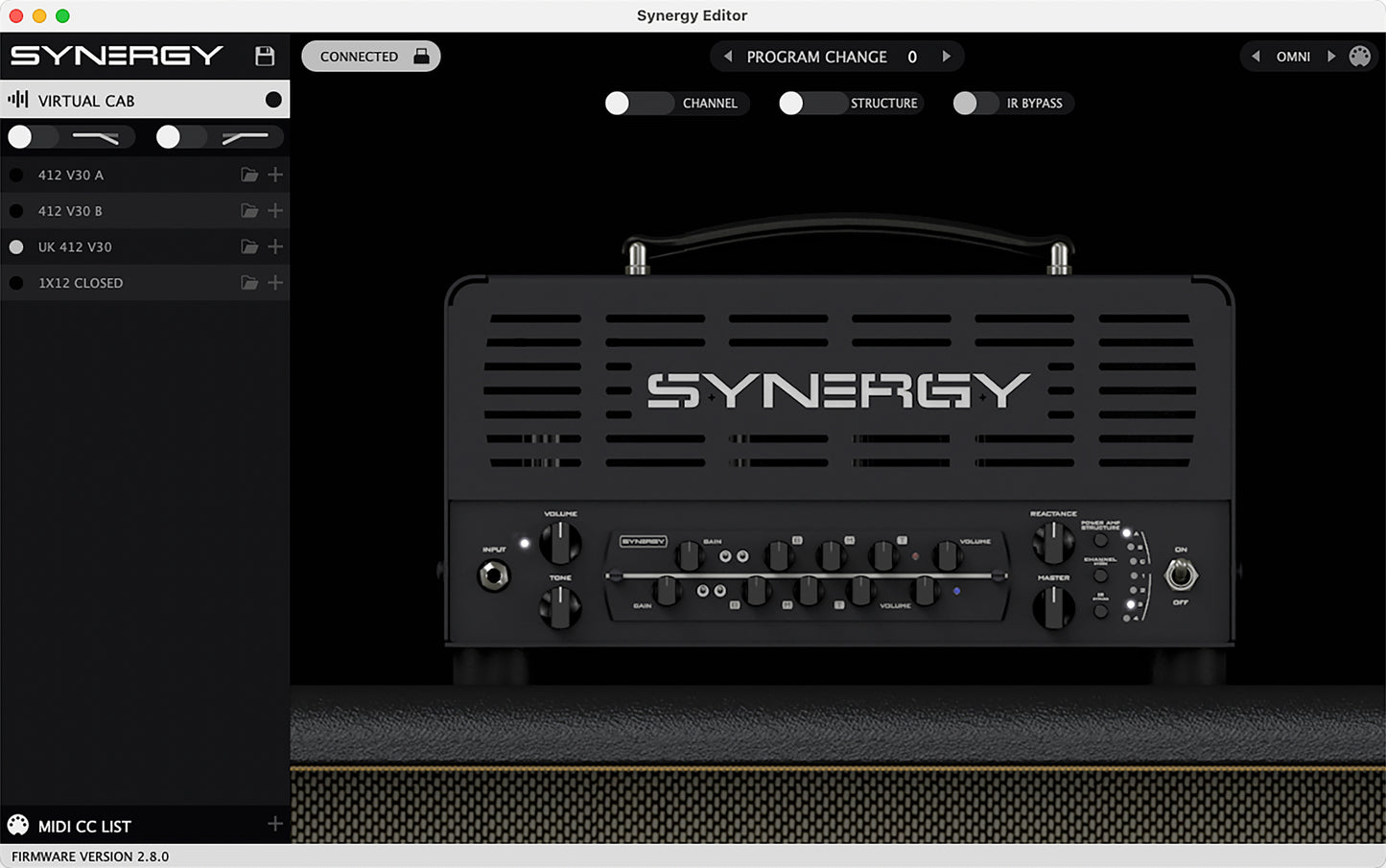The width and height of the screenshot is (1386, 868).
Task: Open folder icon for 412 V30 A
Action: (x=249, y=175)
